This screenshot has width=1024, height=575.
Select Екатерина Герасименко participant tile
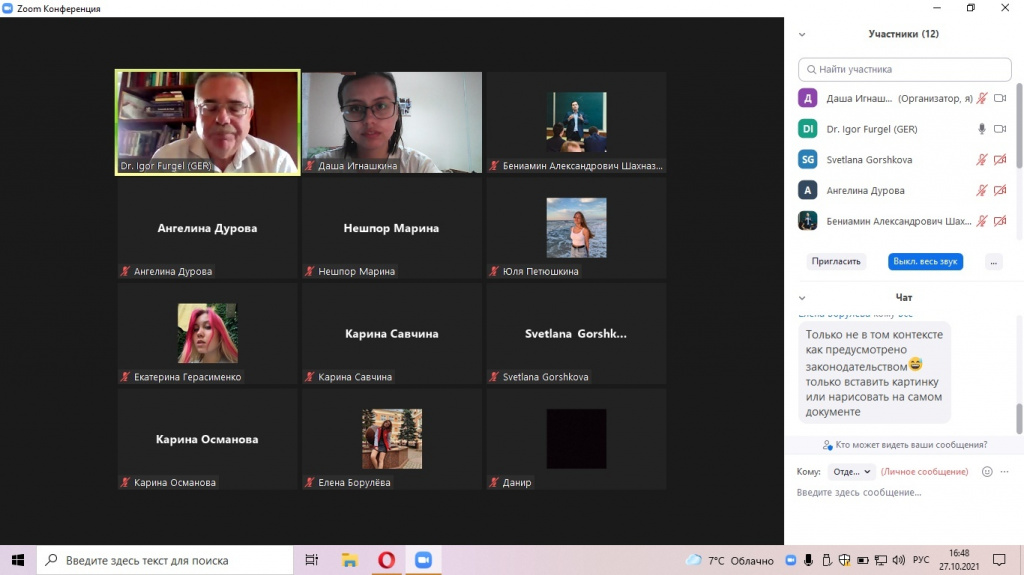click(208, 333)
